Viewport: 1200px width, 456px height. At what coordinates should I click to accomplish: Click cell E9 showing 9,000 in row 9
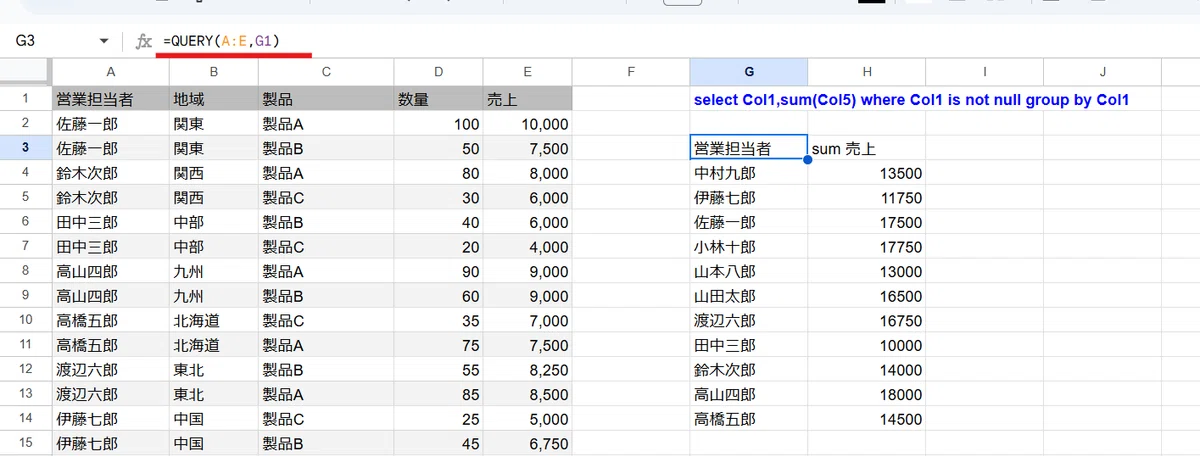pyautogui.click(x=527, y=295)
